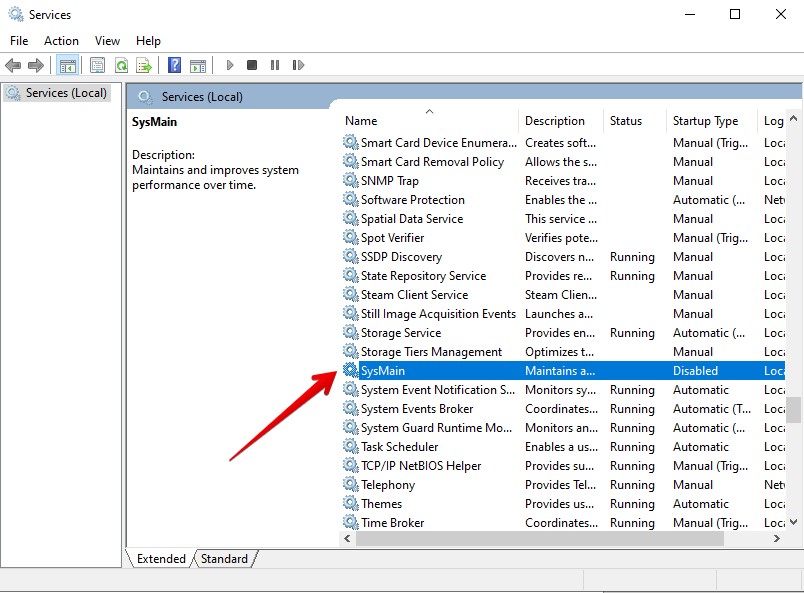Click the gear icon beside Themes
The height and width of the screenshot is (593, 804).
pos(351,503)
